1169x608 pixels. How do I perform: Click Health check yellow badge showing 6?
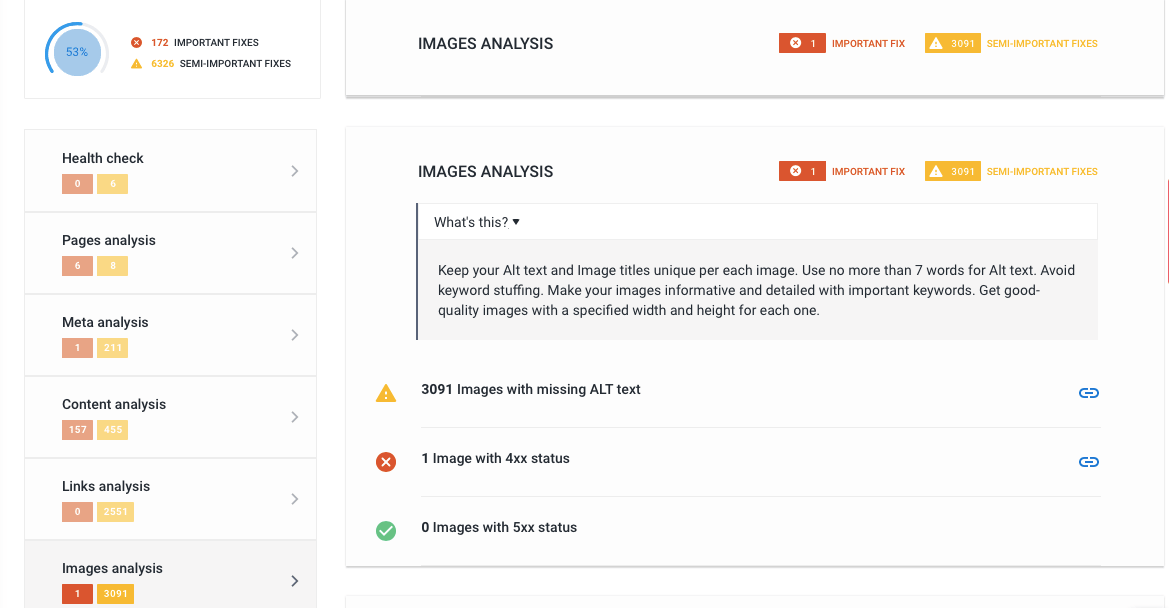coord(113,184)
